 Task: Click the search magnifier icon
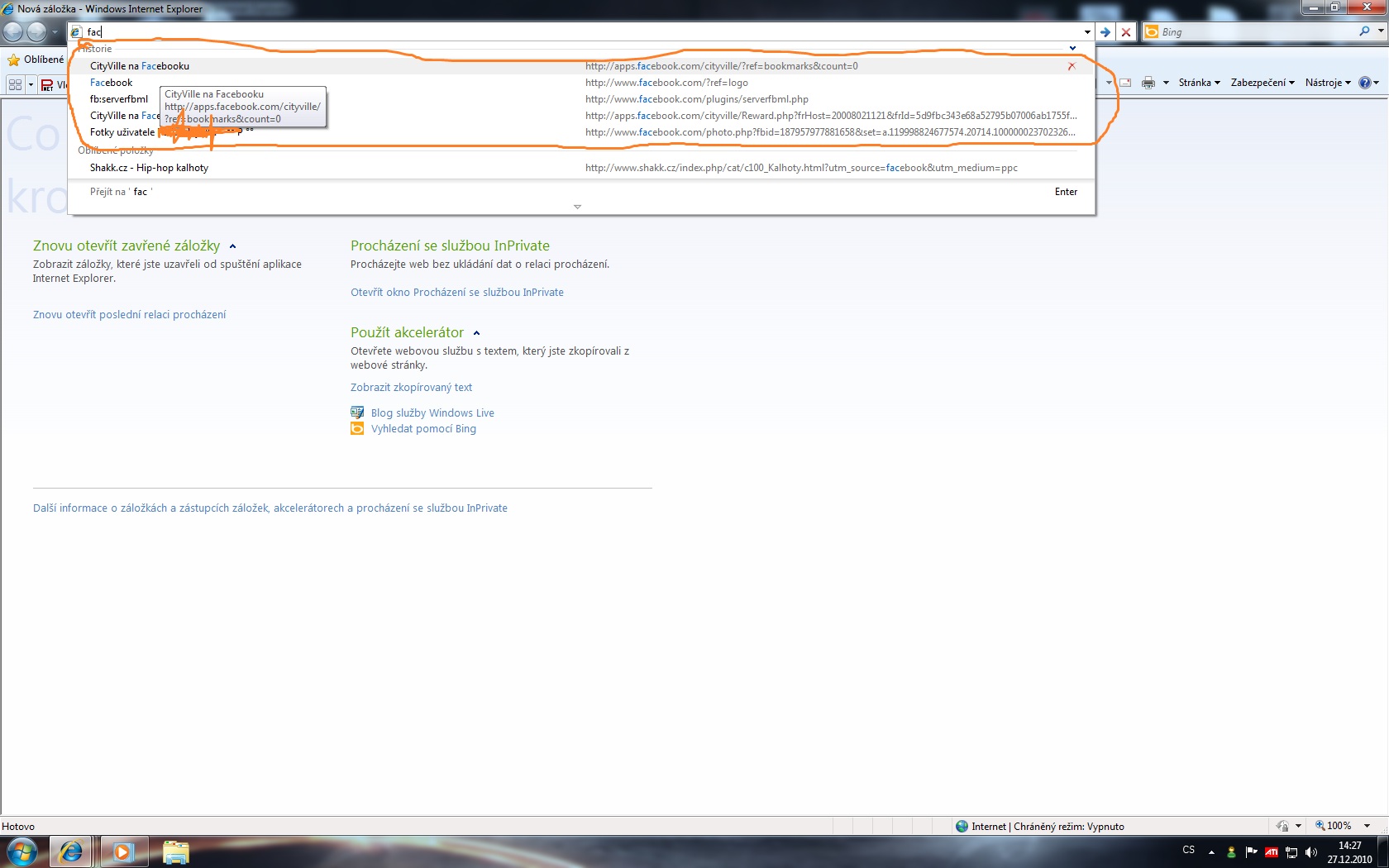click(1364, 31)
